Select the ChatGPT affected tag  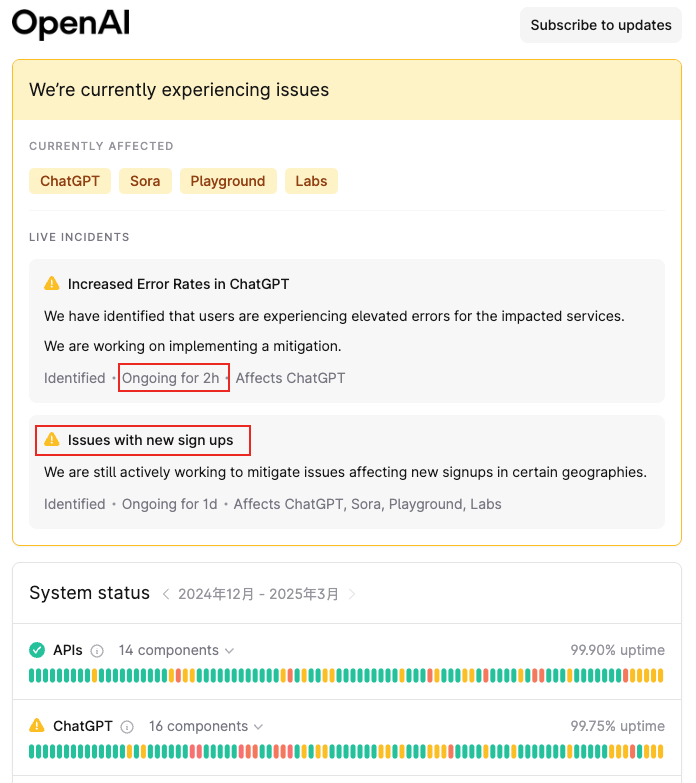70,181
